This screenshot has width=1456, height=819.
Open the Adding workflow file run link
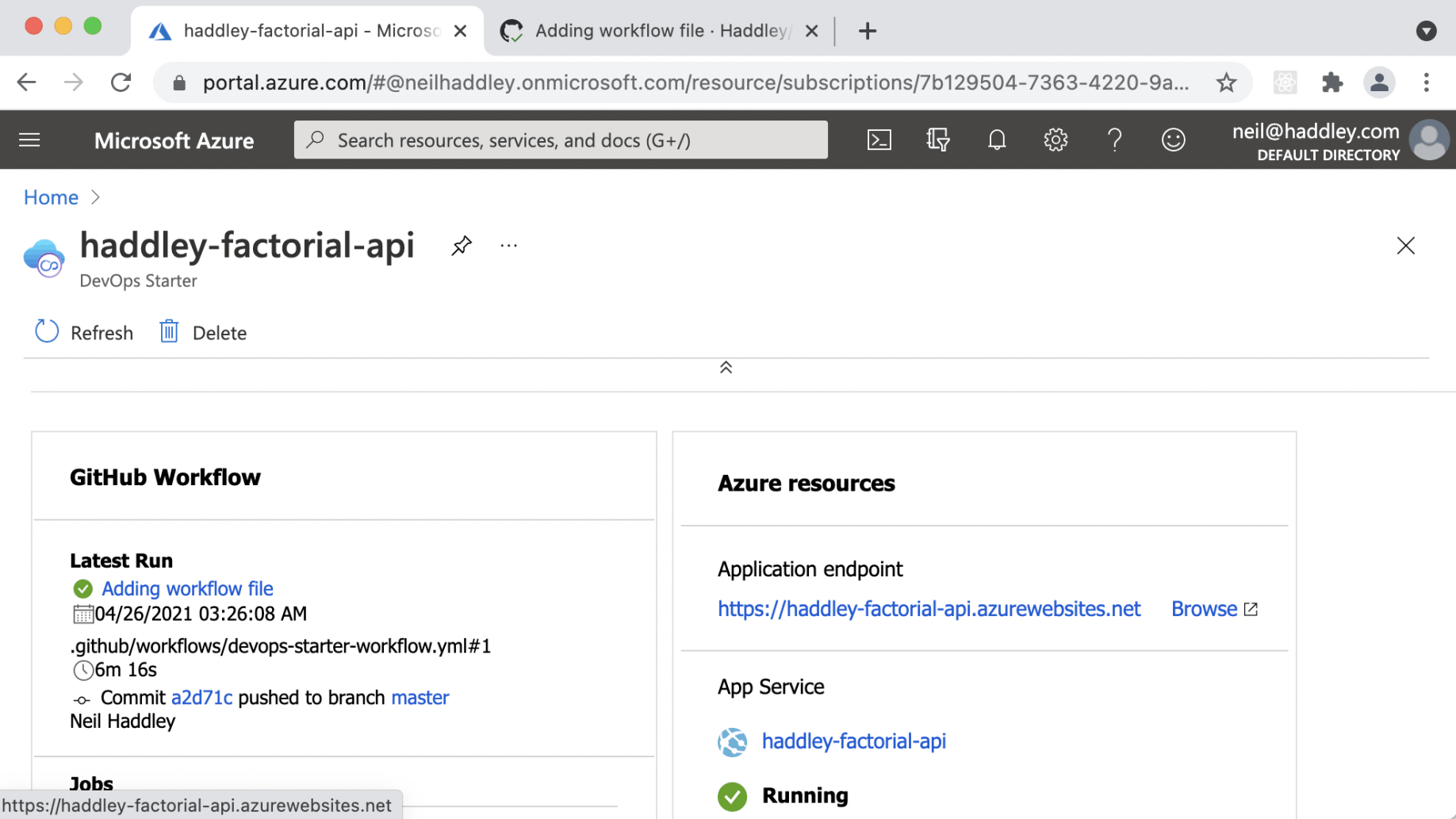click(187, 588)
